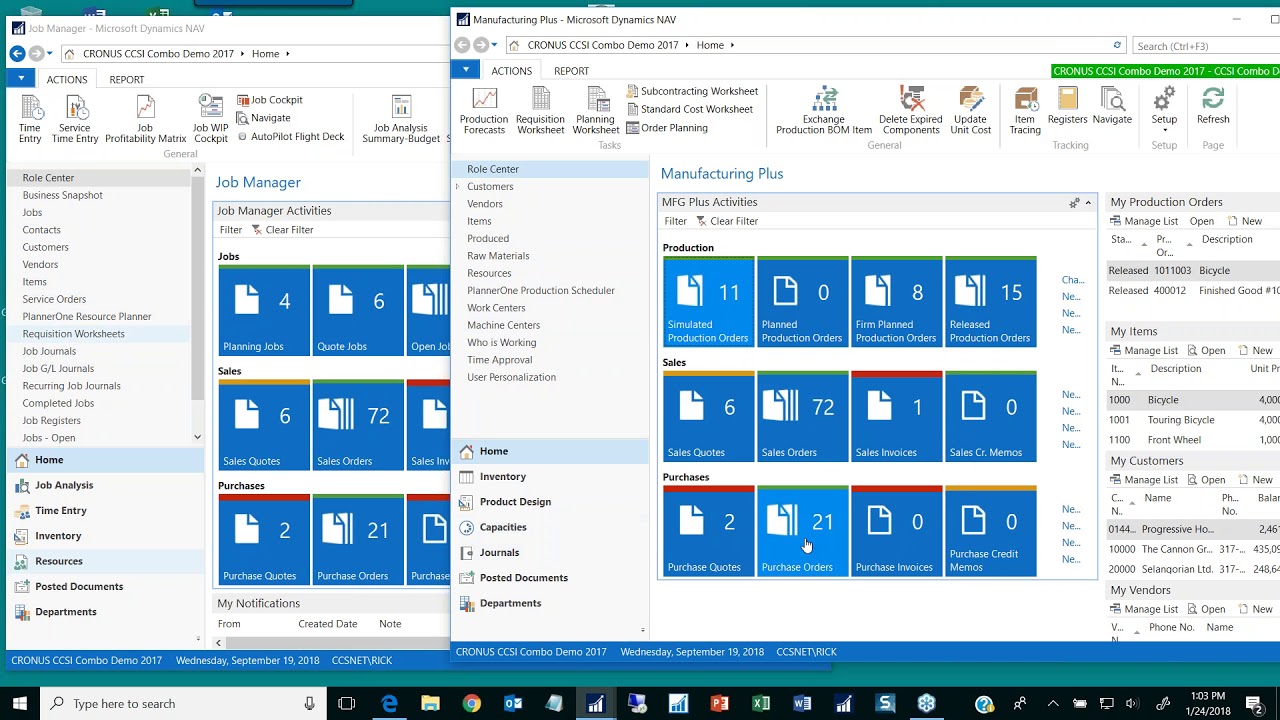Select Capacities in the navigation pane
The image size is (1280, 720).
(x=550, y=527)
